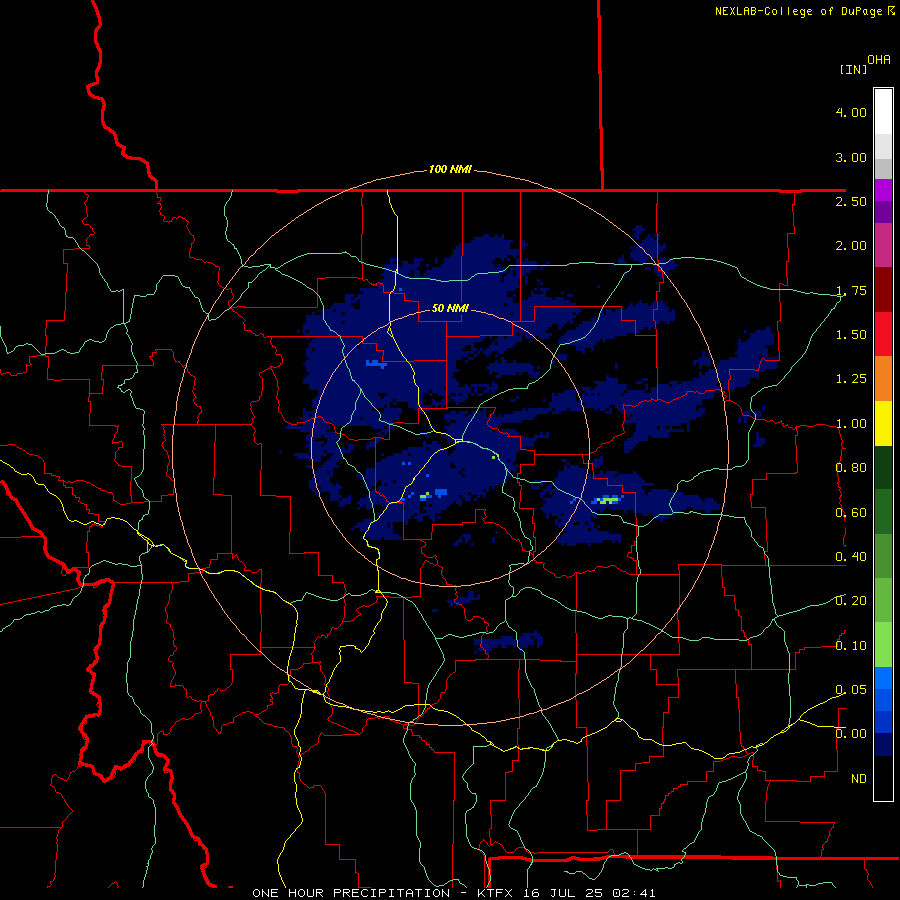Click the bright red 1.50 legend swatch
Image resolution: width=900 pixels, height=900 pixels.
[x=883, y=334]
